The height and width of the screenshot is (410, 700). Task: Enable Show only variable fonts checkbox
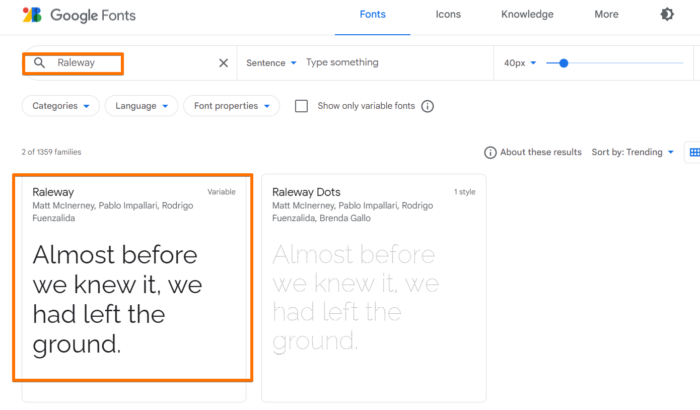[x=301, y=106]
